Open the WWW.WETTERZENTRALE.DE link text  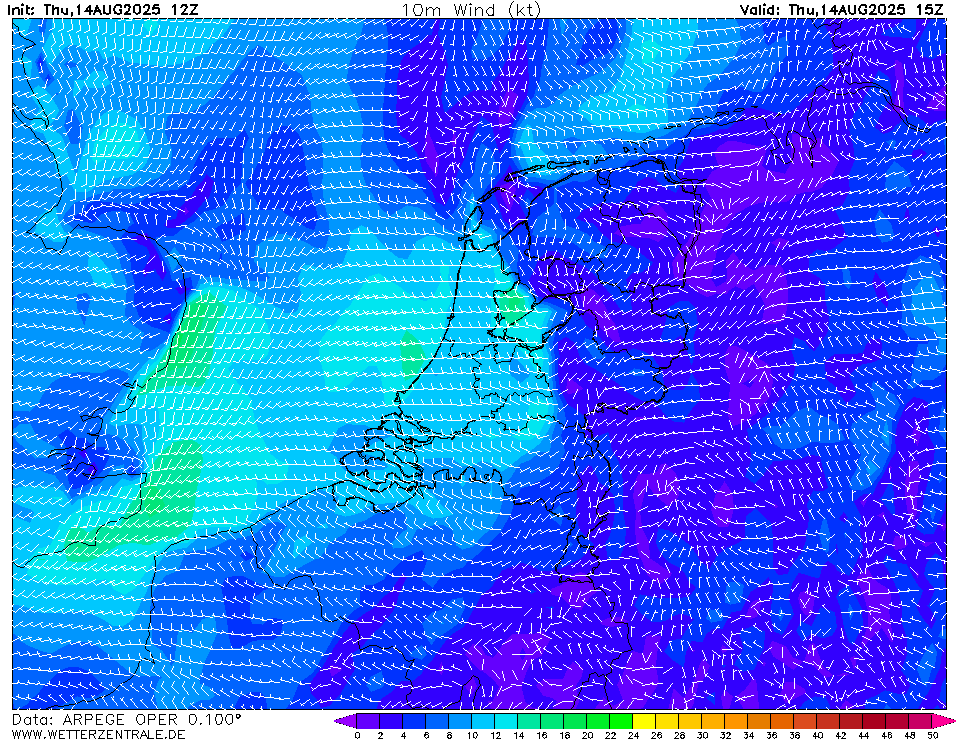[x=98, y=734]
